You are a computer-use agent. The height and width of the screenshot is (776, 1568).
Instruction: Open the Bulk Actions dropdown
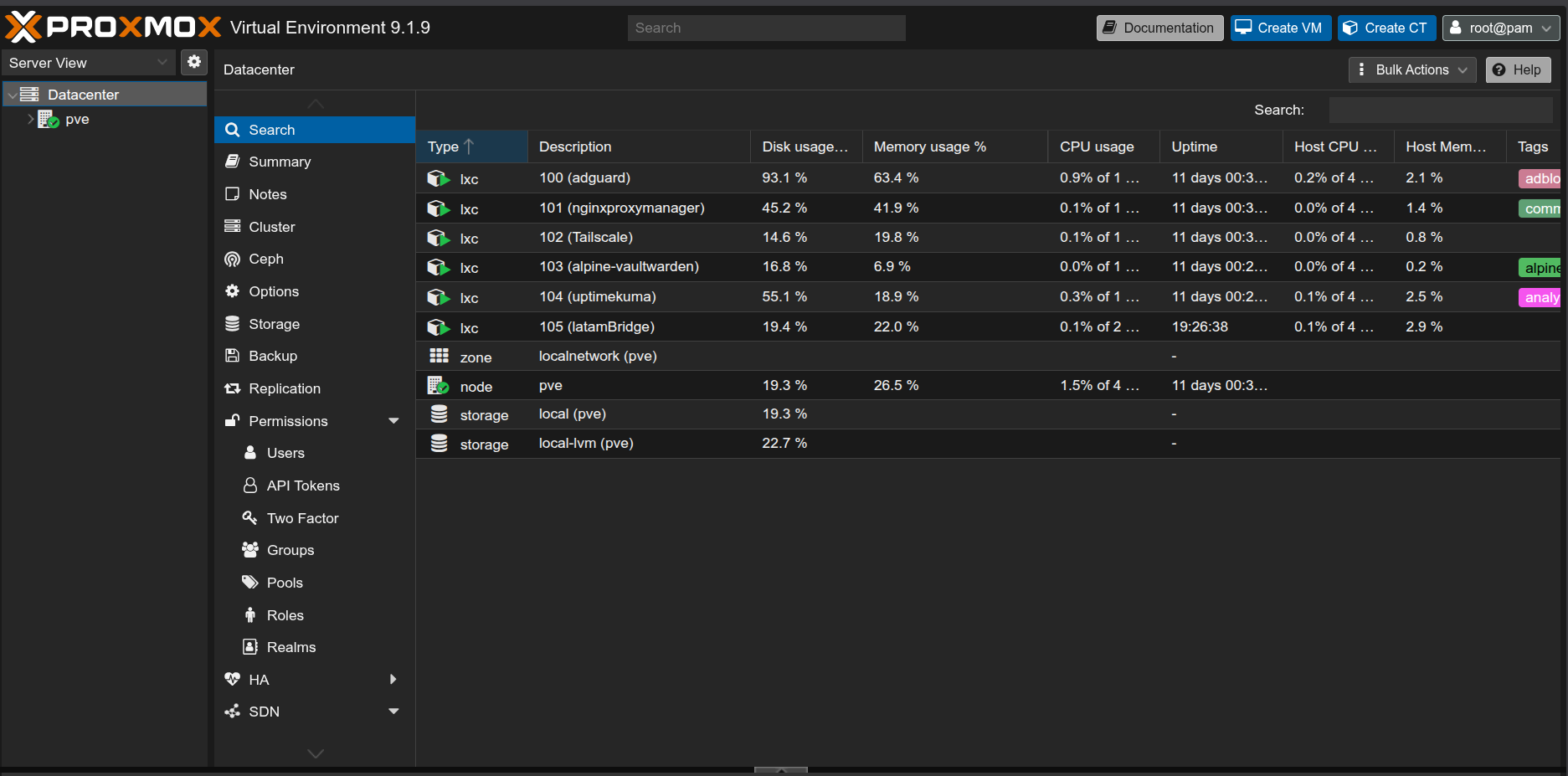pos(1413,69)
